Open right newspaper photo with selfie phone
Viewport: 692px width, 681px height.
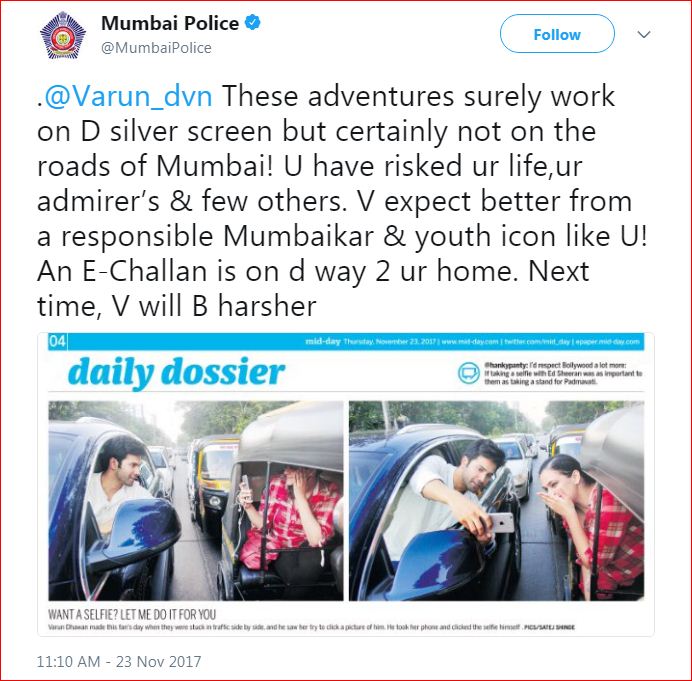[x=496, y=500]
